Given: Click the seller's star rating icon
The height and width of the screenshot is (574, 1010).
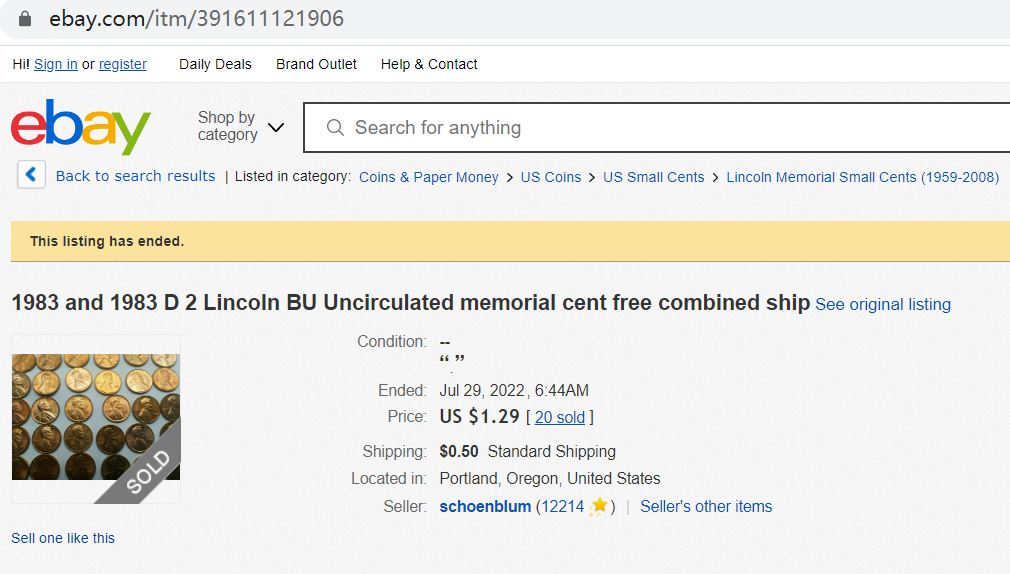Looking at the screenshot, I should [599, 506].
